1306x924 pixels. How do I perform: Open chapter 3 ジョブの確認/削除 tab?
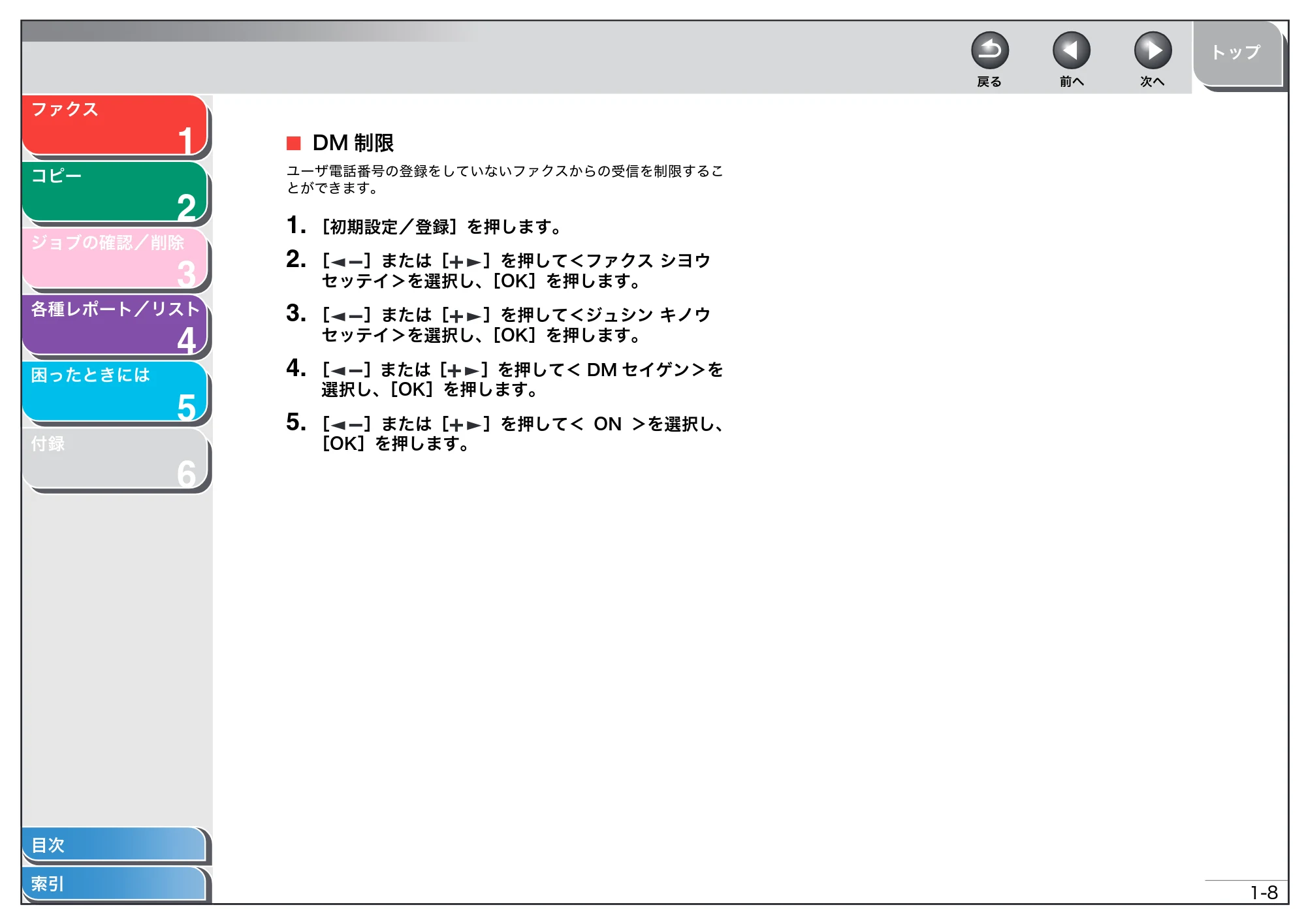115,259
